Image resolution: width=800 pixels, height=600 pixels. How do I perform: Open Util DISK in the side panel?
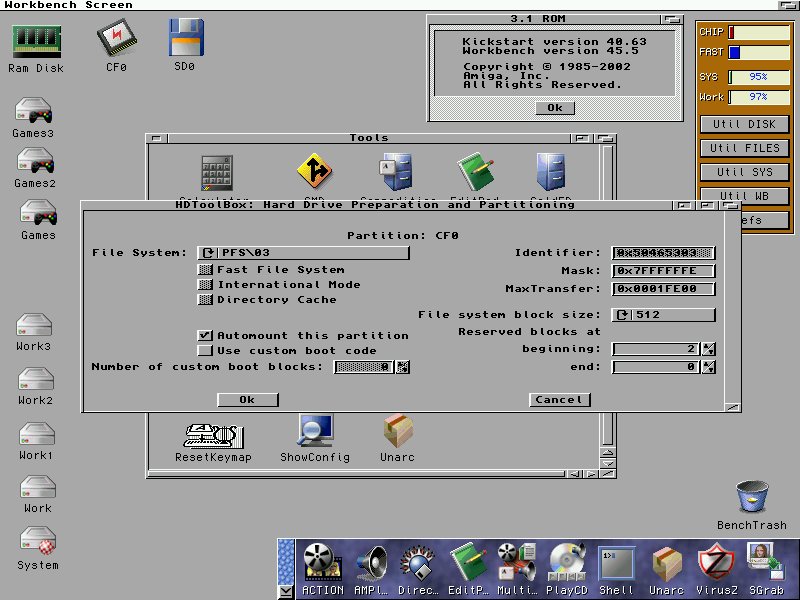[x=744, y=124]
